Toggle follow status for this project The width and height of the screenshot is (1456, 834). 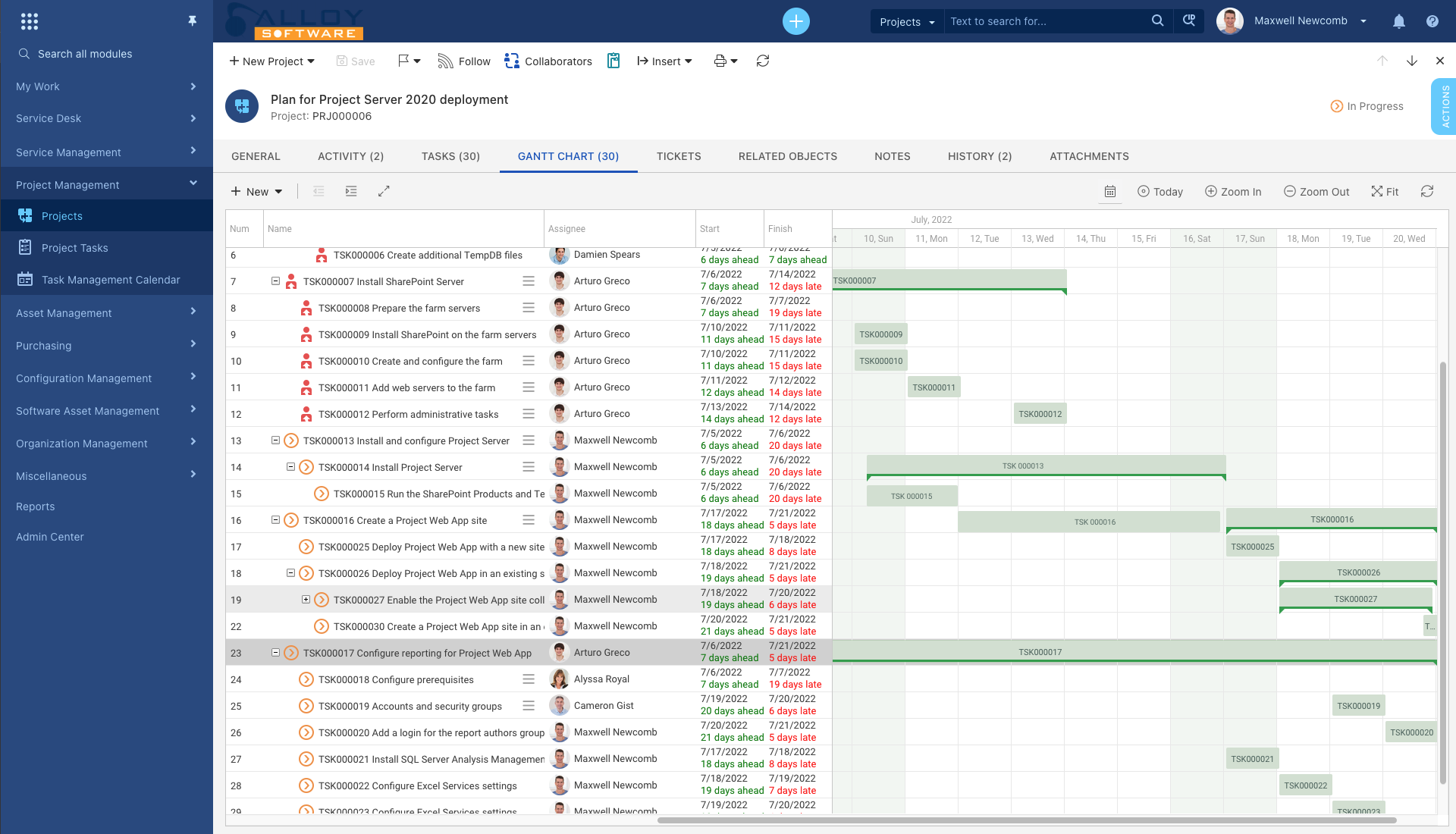[465, 61]
